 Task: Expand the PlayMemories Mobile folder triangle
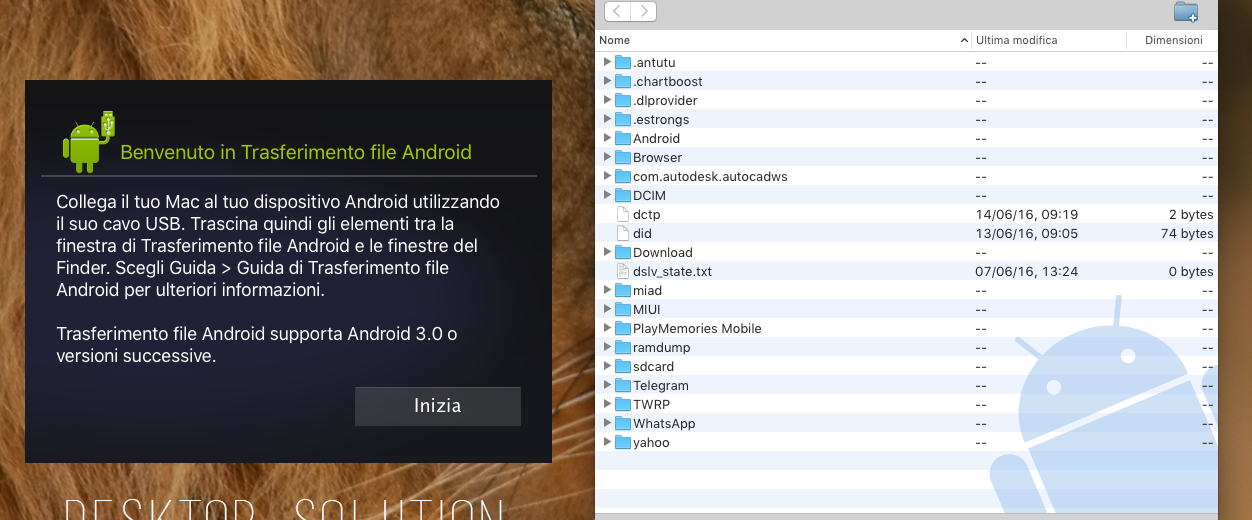[x=607, y=328]
